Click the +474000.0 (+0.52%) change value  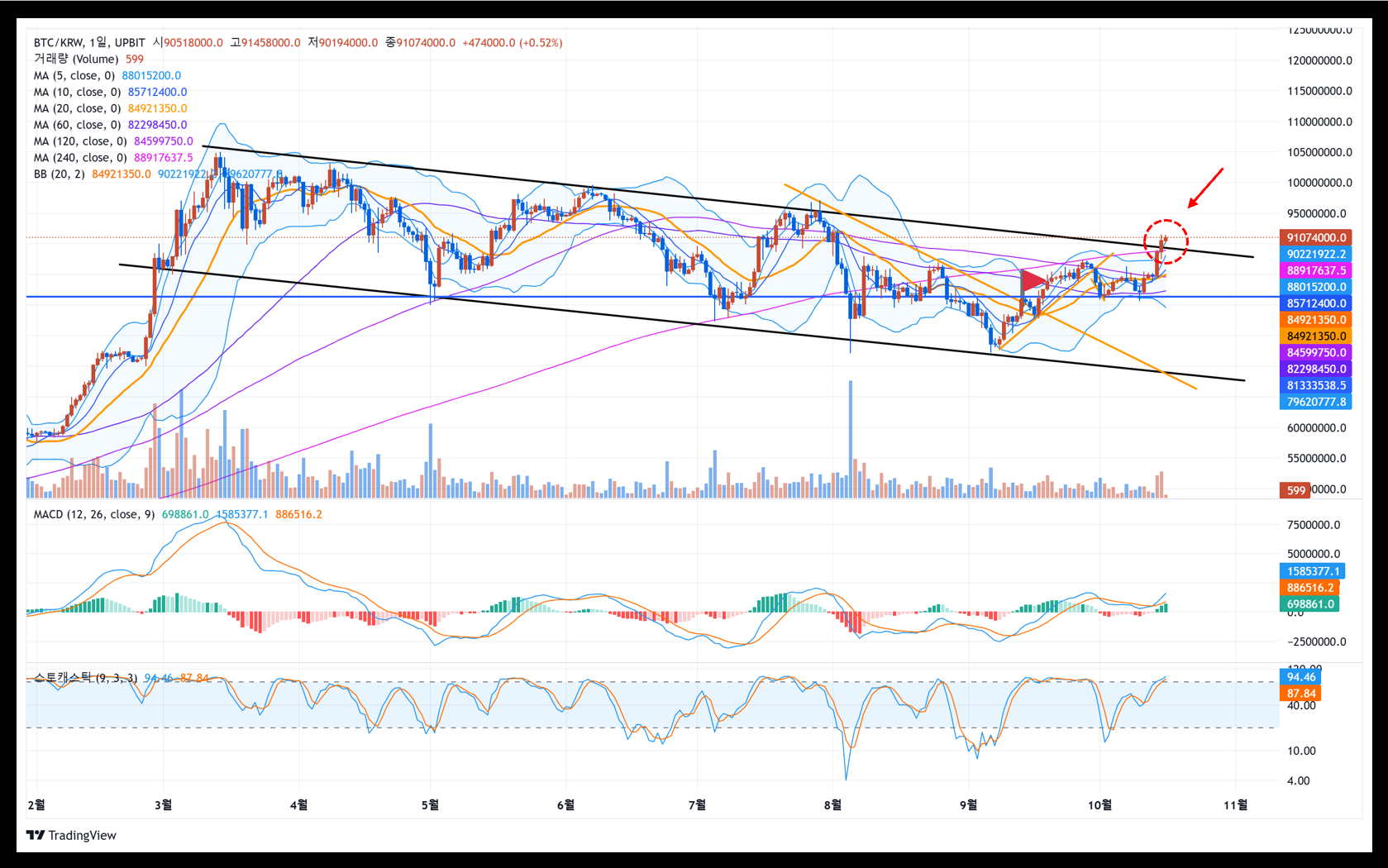pos(513,42)
